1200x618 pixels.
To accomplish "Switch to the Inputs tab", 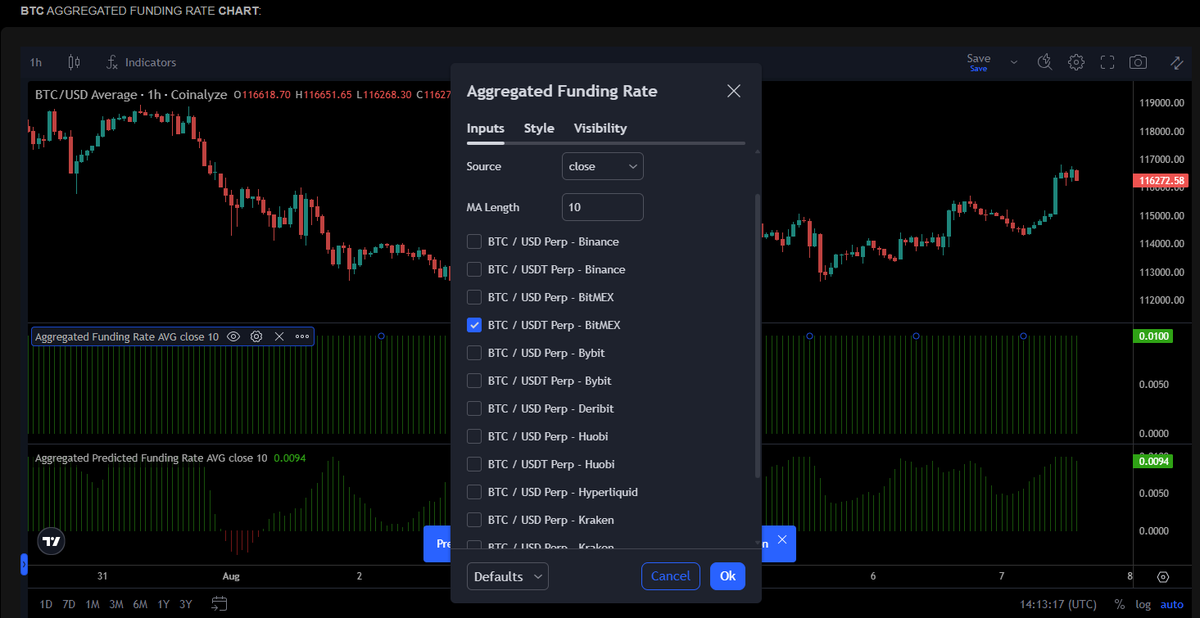I will pyautogui.click(x=485, y=128).
